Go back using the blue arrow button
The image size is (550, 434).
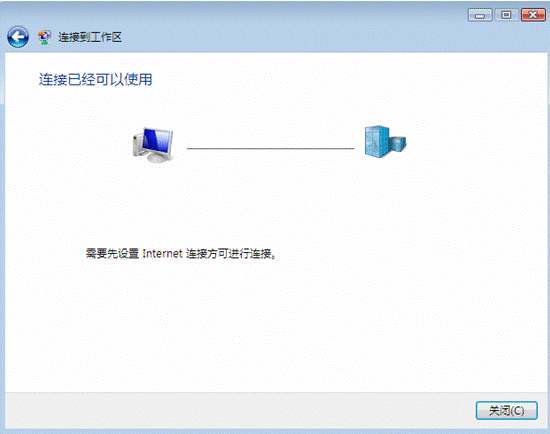coord(18,37)
